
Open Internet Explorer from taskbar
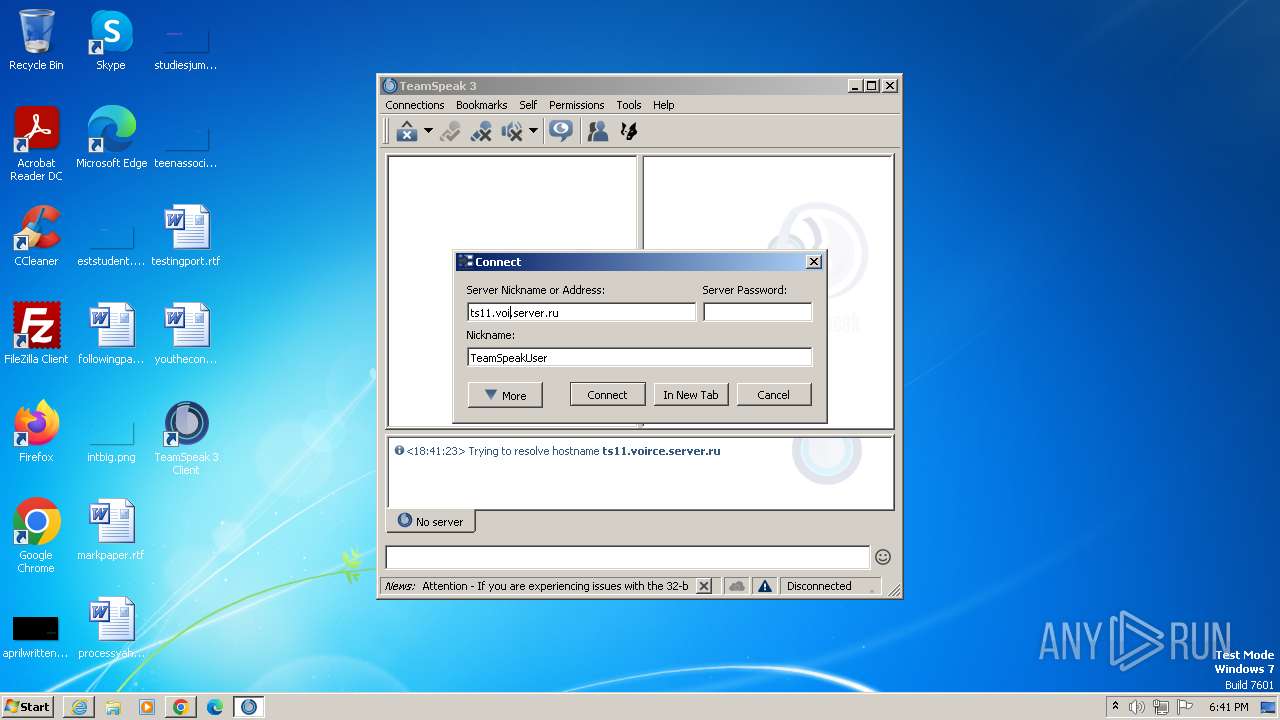(x=79, y=707)
